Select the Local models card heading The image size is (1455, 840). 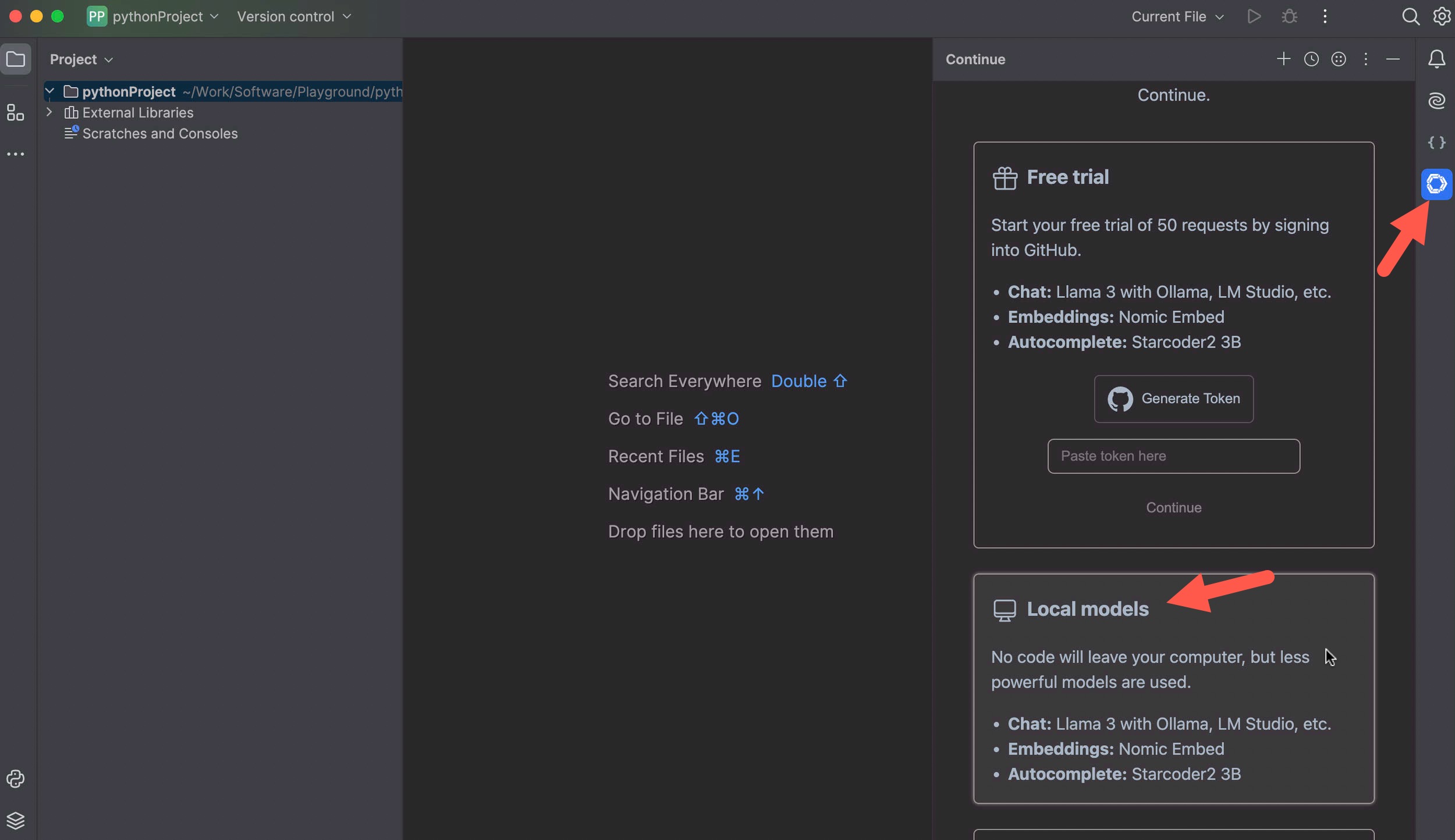[x=1087, y=609]
